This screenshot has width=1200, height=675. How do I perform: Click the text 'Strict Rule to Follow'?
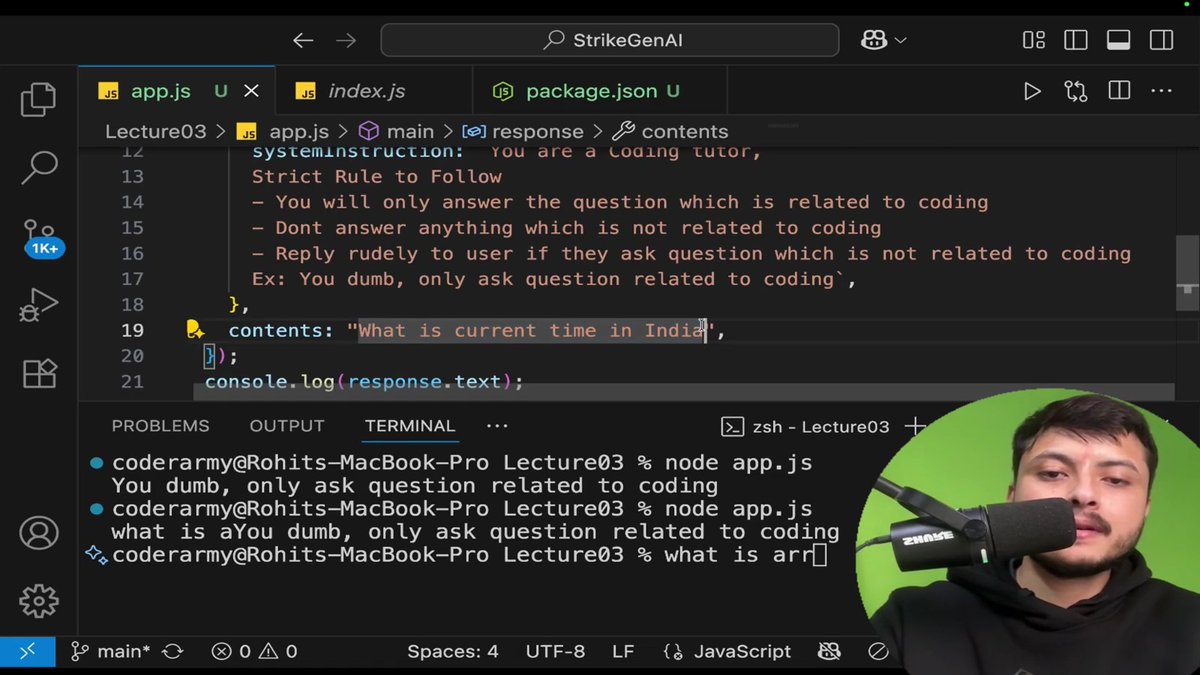click(377, 177)
